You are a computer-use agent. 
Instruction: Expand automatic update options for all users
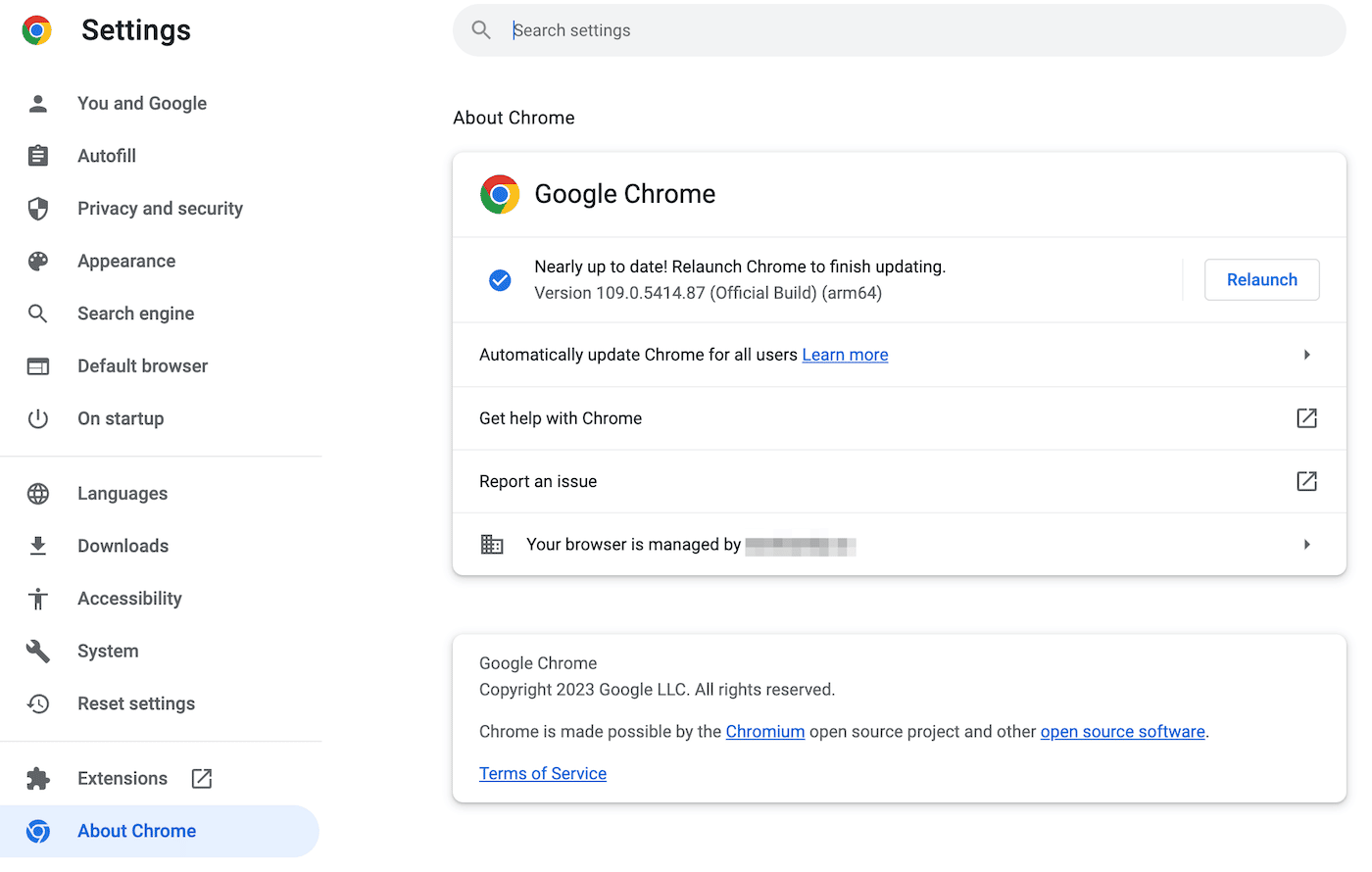1306,354
